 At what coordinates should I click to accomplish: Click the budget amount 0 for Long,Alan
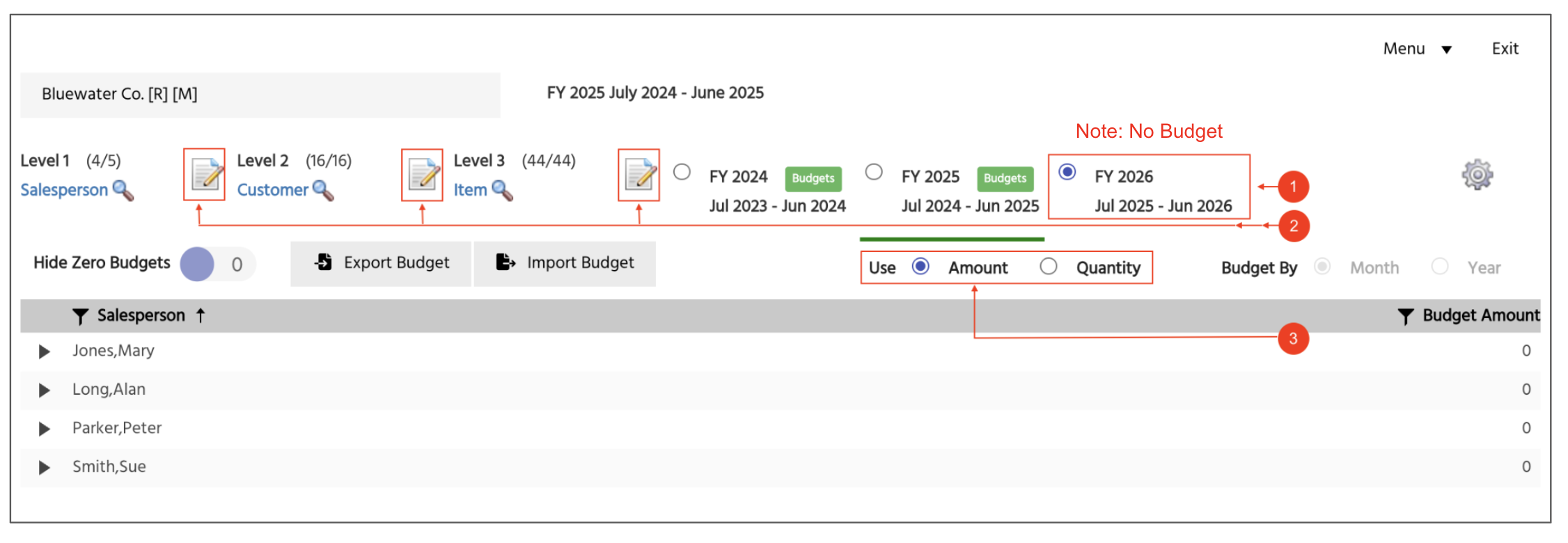click(1526, 390)
